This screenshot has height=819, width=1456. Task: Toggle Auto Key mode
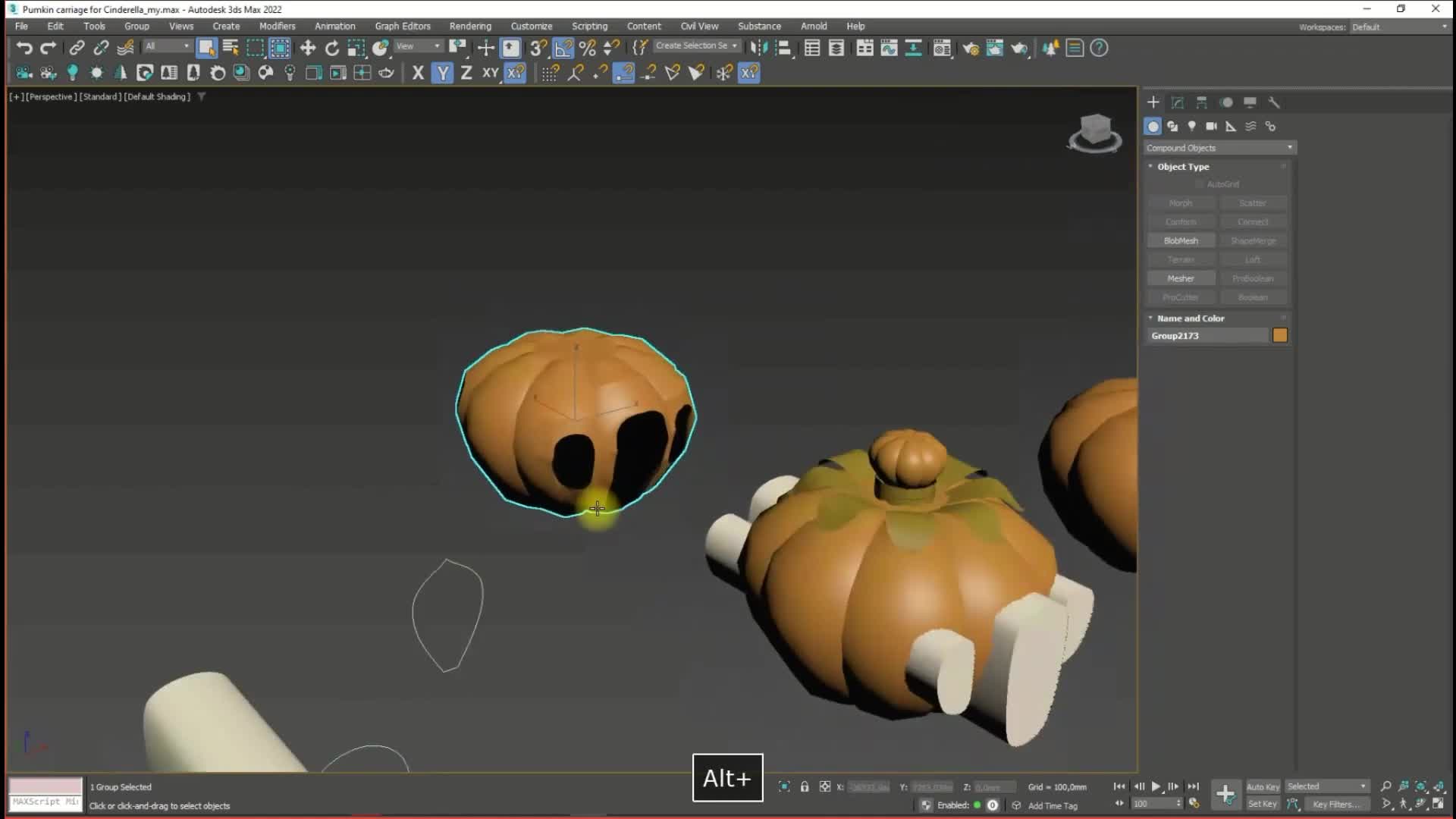1262,787
